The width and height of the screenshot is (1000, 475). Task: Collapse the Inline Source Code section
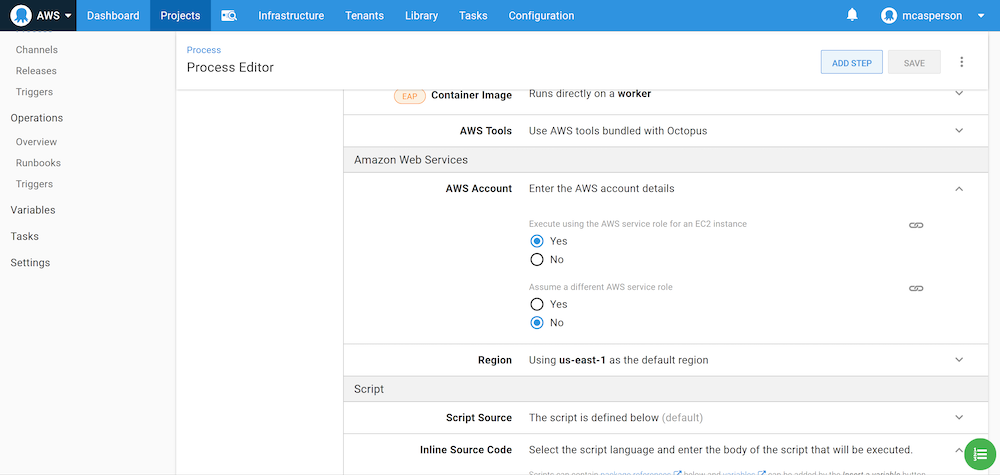[x=959, y=449]
